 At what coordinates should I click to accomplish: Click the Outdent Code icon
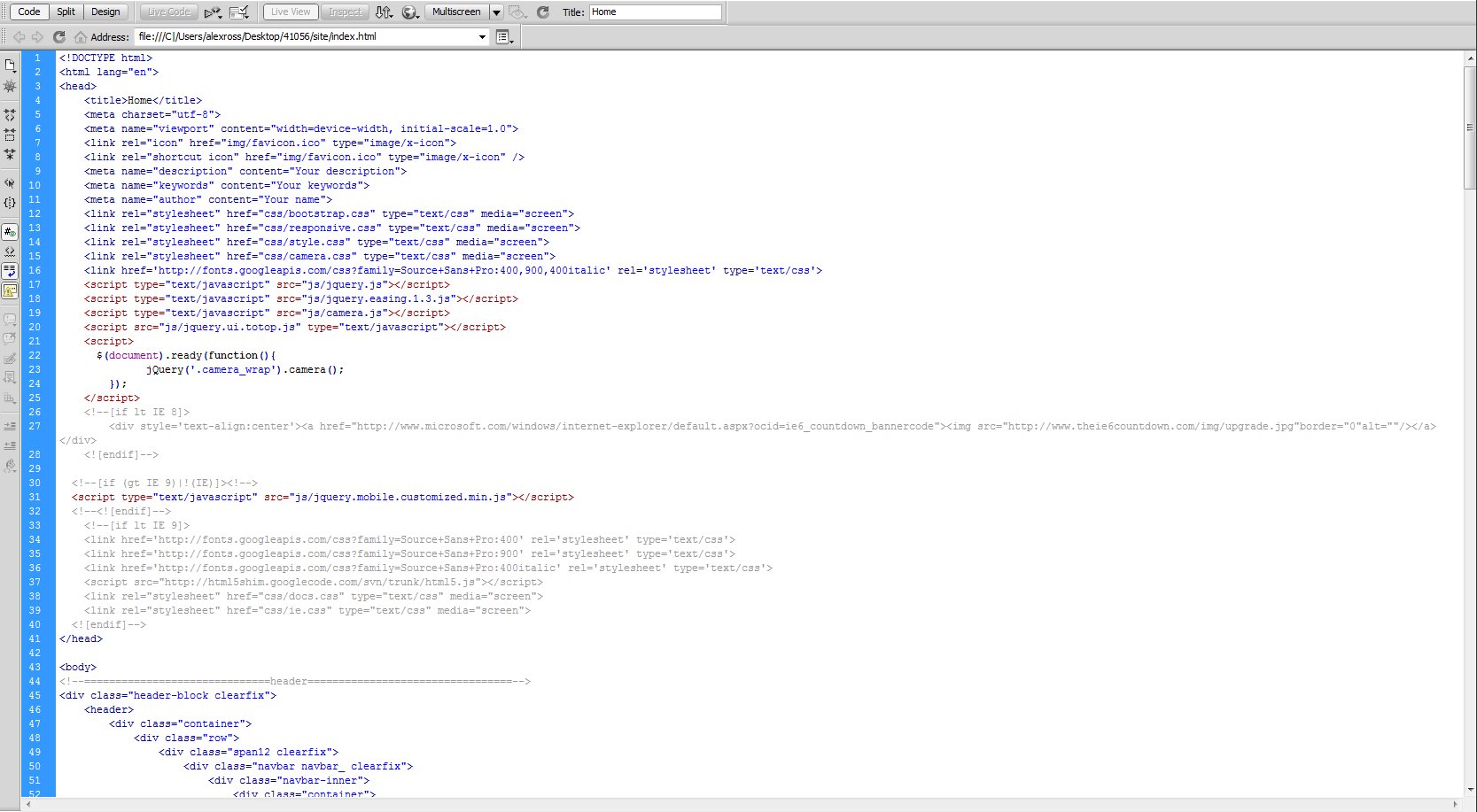coord(10,445)
